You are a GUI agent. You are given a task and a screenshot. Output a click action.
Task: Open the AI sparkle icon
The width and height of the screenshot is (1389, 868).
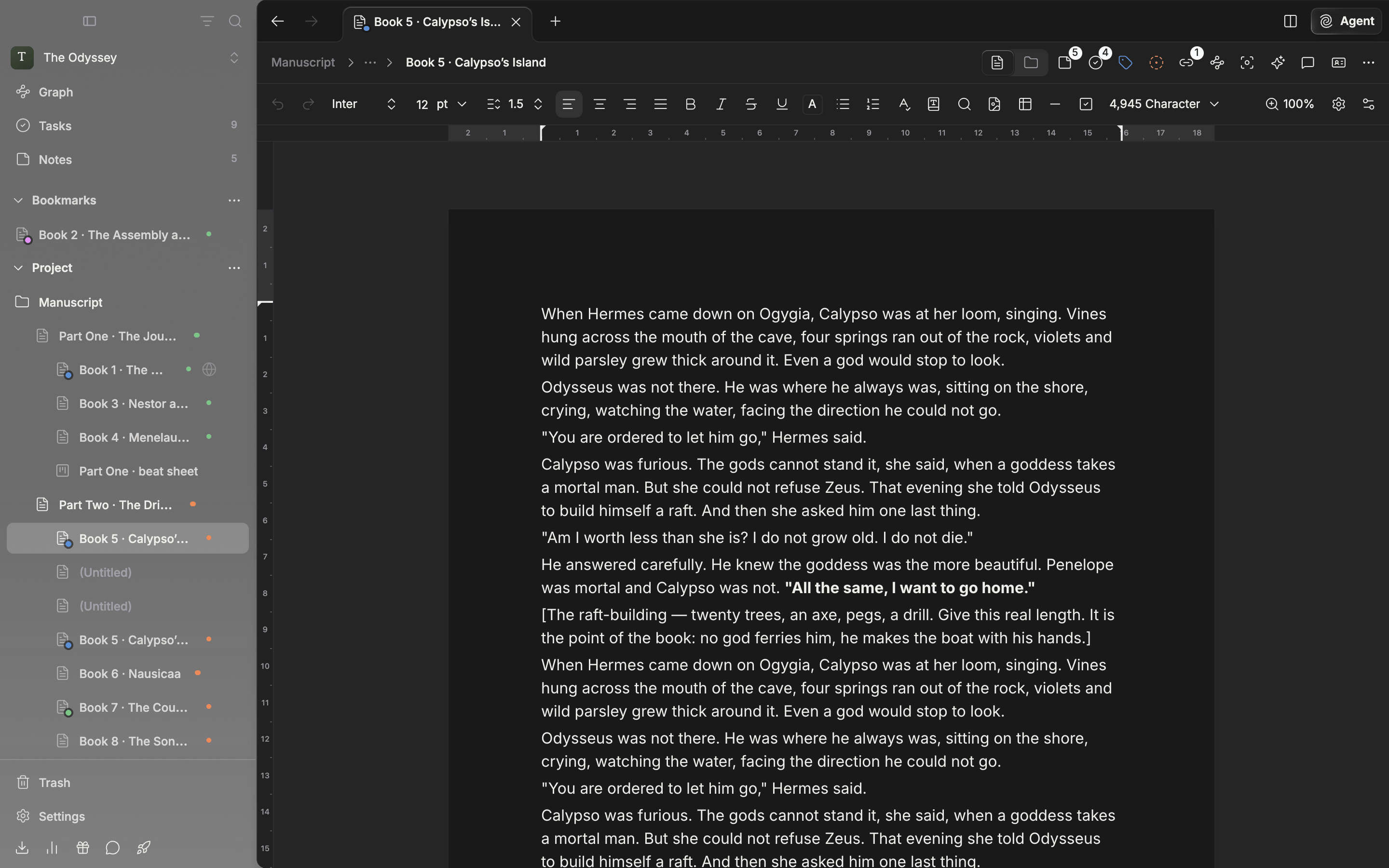pyautogui.click(x=1278, y=63)
